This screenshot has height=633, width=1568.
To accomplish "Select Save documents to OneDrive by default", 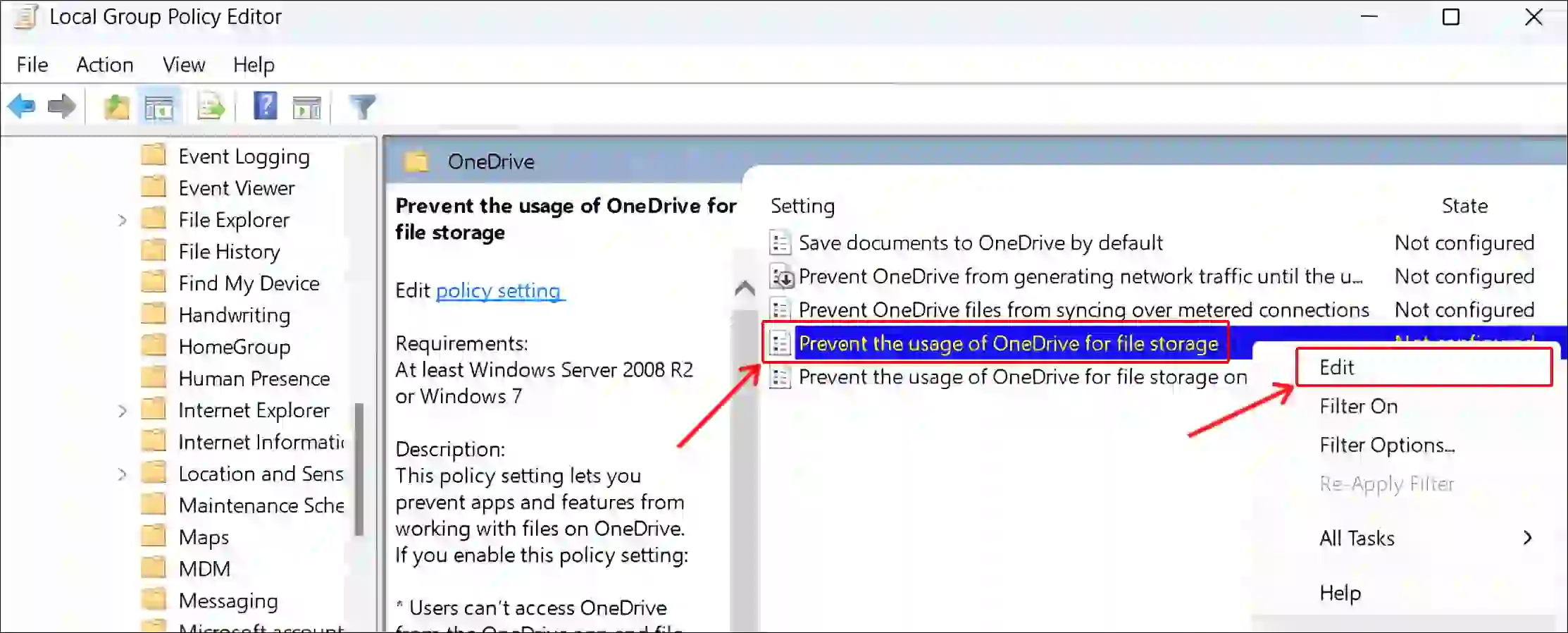I will (981, 242).
